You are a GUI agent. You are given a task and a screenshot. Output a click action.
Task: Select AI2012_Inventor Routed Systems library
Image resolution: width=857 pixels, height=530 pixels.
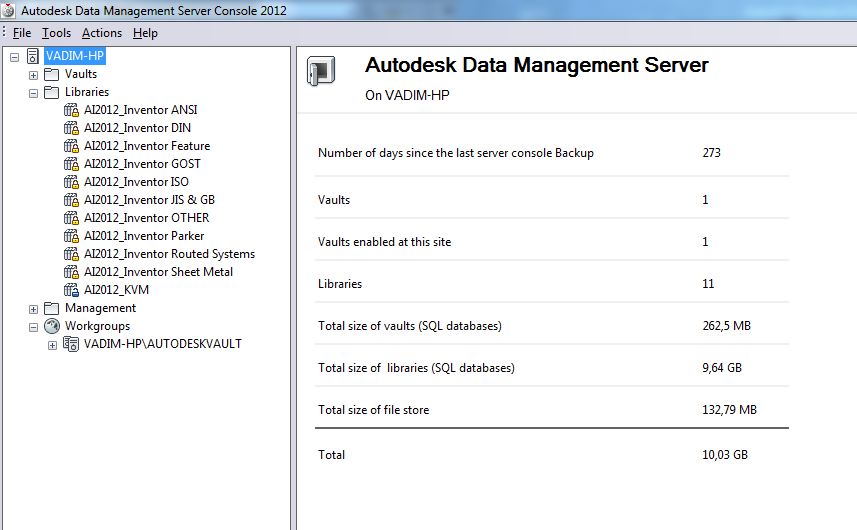point(169,254)
